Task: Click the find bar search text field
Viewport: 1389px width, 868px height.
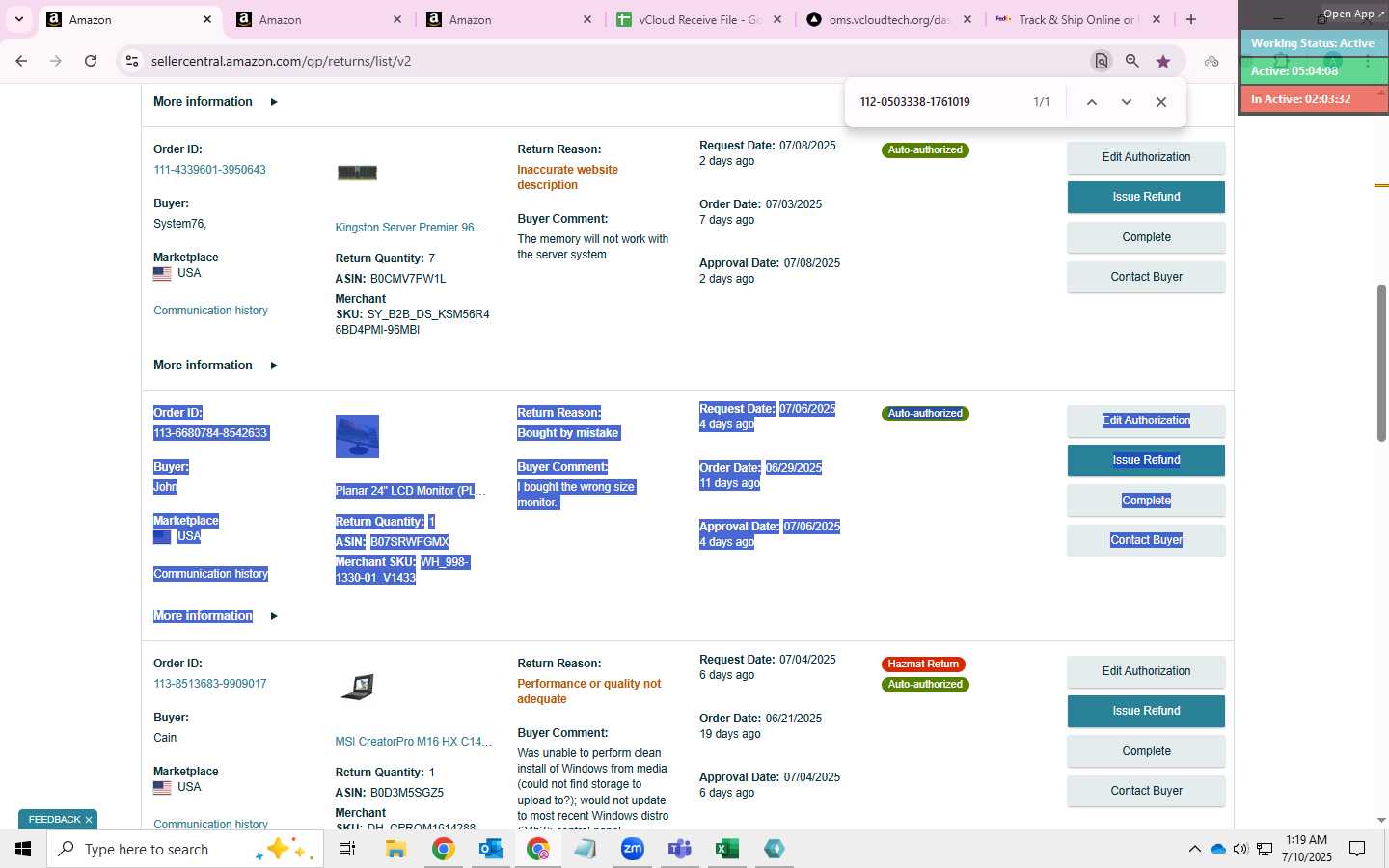Action: point(936,102)
